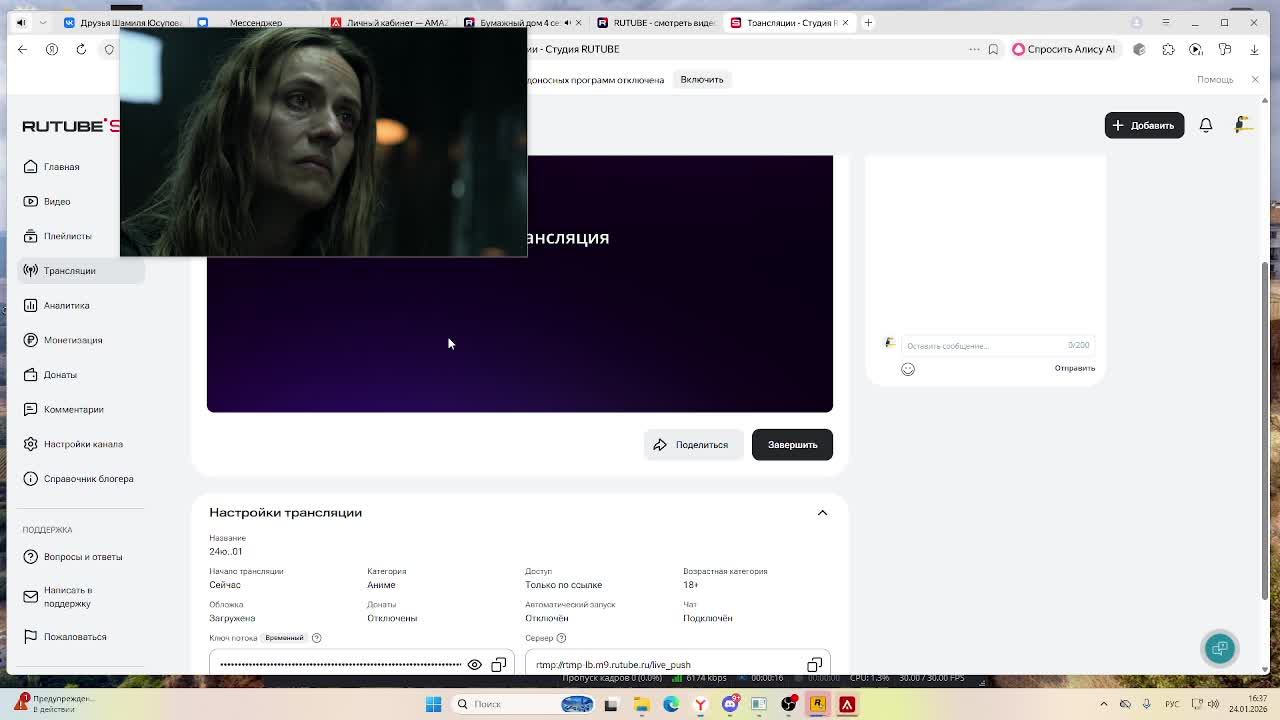Open File Explorer from taskbar

[x=641, y=704]
